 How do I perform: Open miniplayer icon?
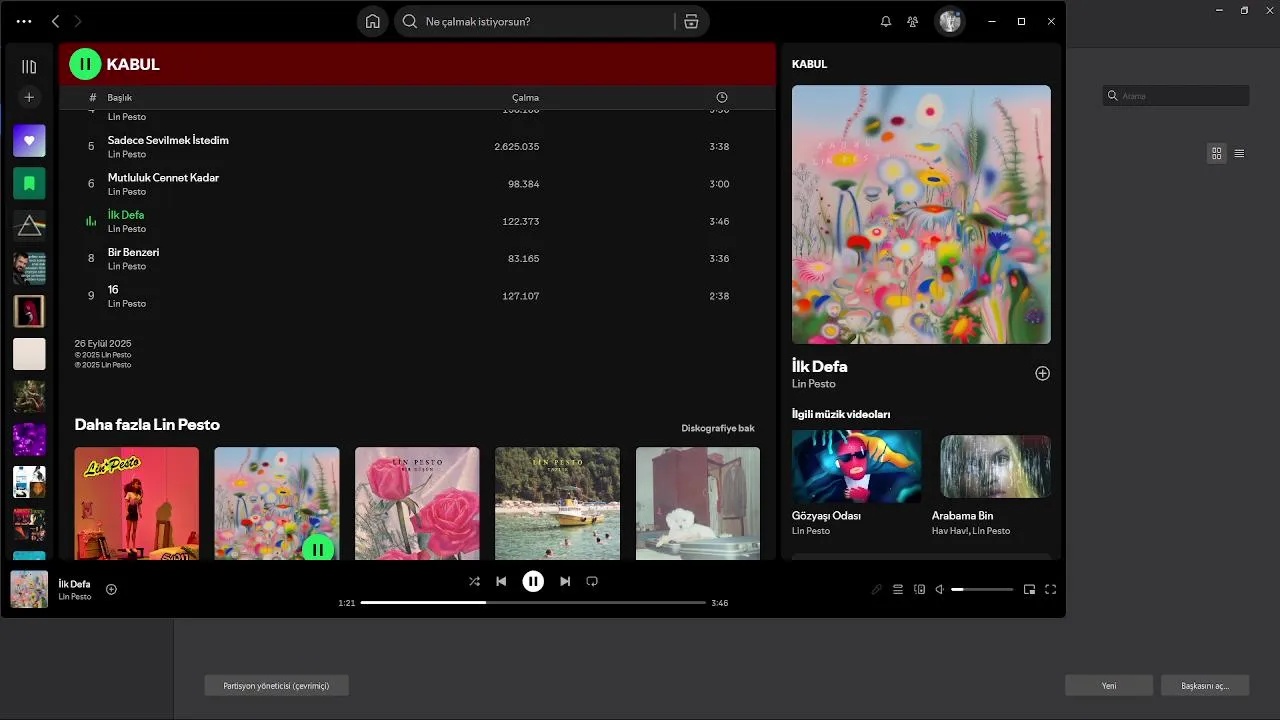click(1029, 589)
